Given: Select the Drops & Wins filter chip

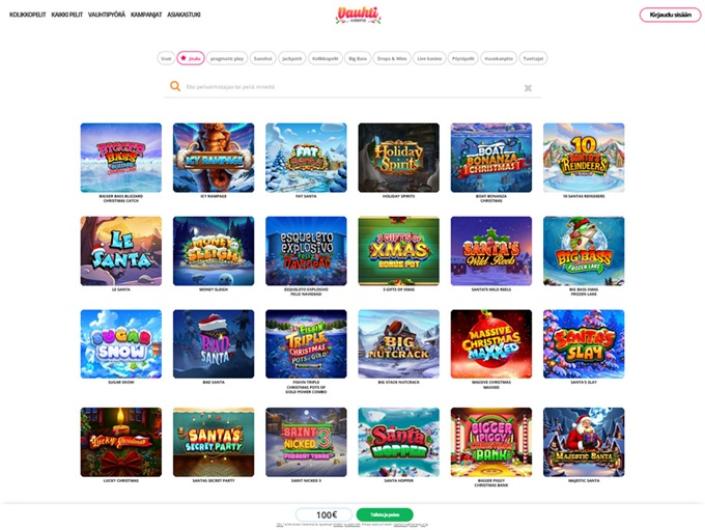Looking at the screenshot, I should pos(392,58).
